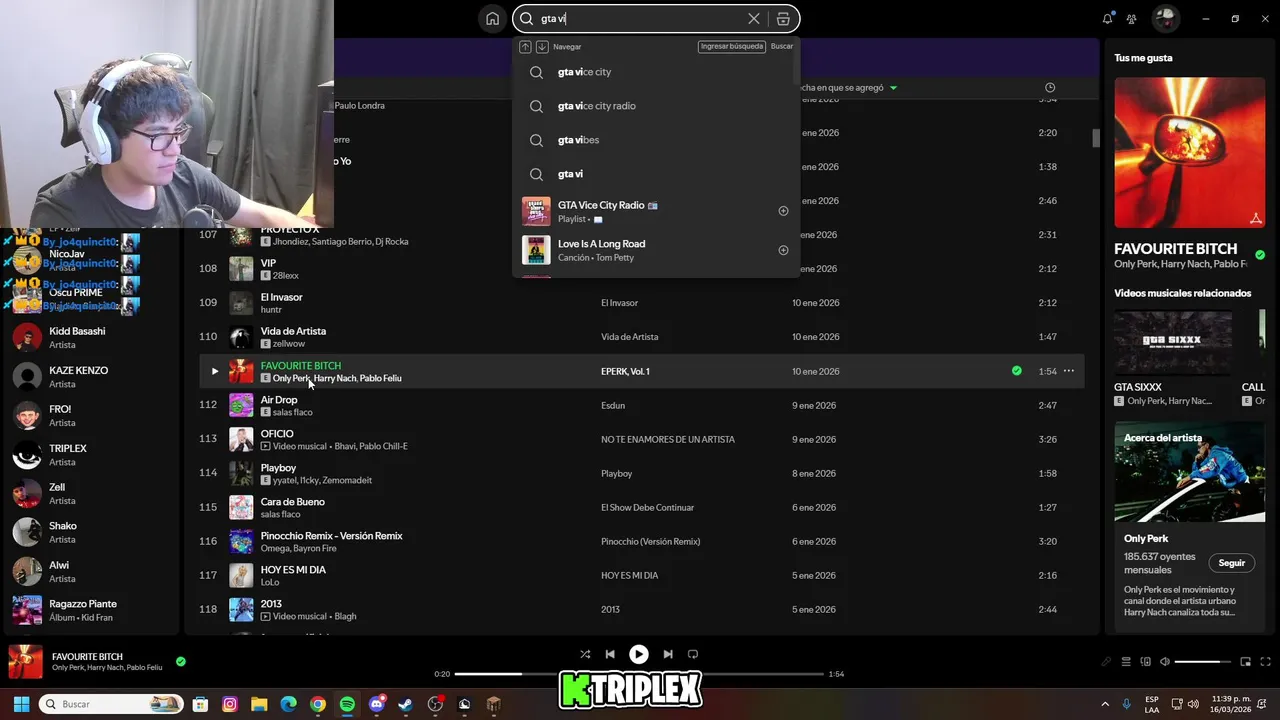This screenshot has width=1280, height=720.
Task: Open FAVOURITE BITCH title in right panel
Action: 1176,248
